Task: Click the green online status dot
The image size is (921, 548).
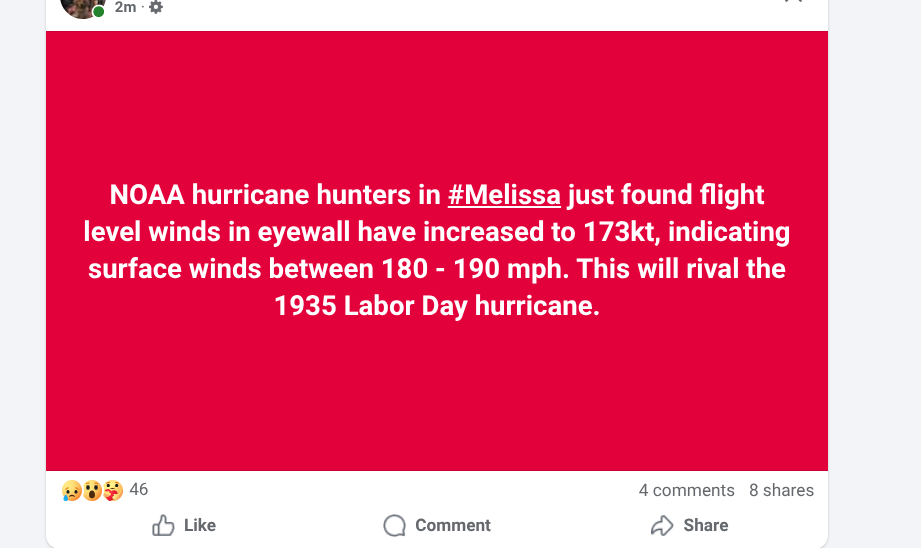Action: (99, 12)
